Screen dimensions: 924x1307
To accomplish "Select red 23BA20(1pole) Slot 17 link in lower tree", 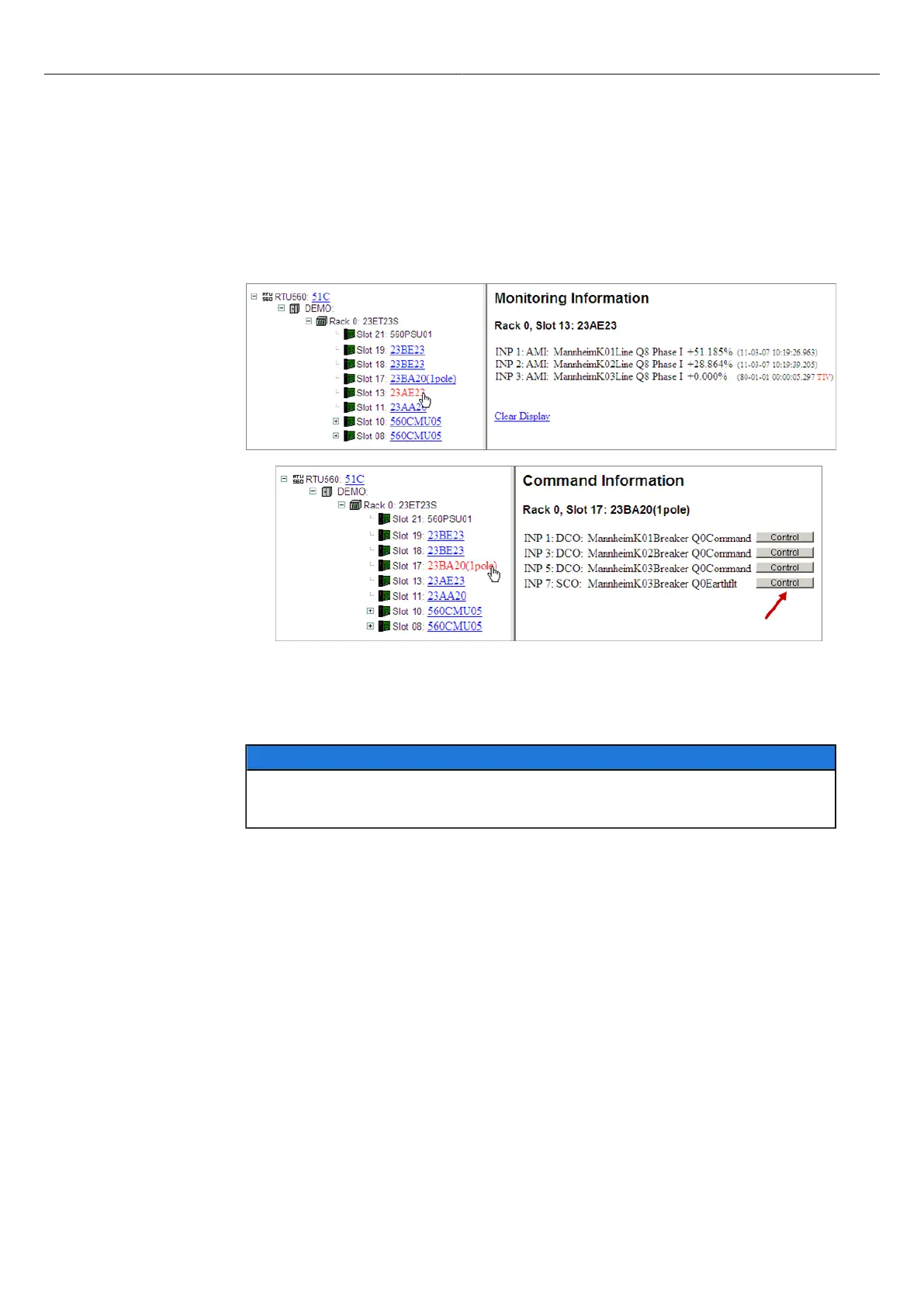I will (462, 565).
